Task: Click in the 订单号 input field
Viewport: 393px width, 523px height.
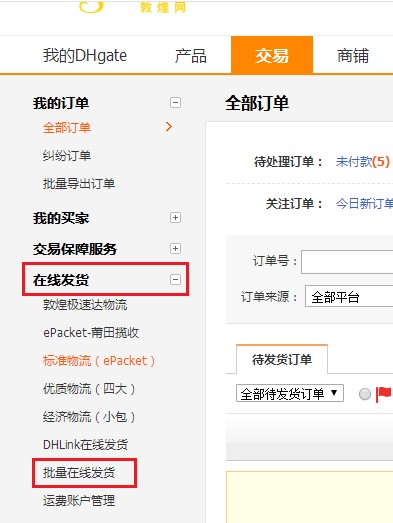Action: 347,262
